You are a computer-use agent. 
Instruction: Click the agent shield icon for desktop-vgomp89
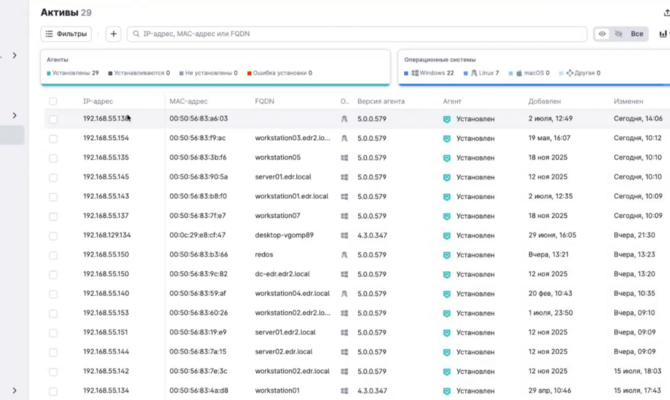pos(447,236)
